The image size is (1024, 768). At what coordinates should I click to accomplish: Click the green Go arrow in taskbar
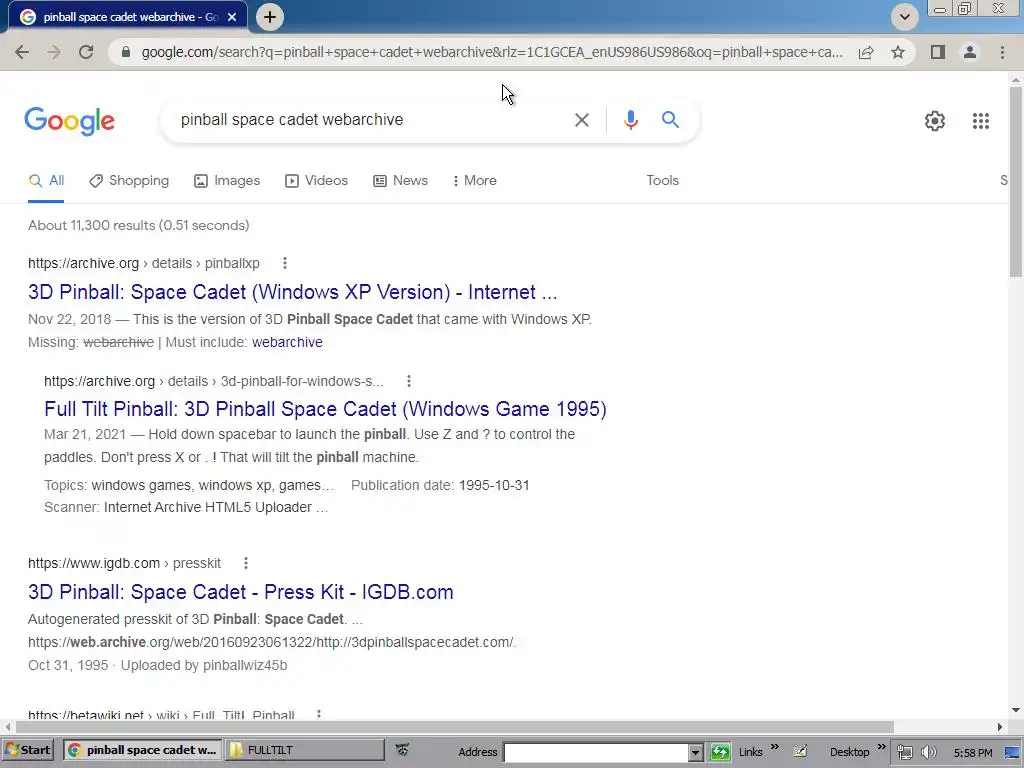point(720,752)
